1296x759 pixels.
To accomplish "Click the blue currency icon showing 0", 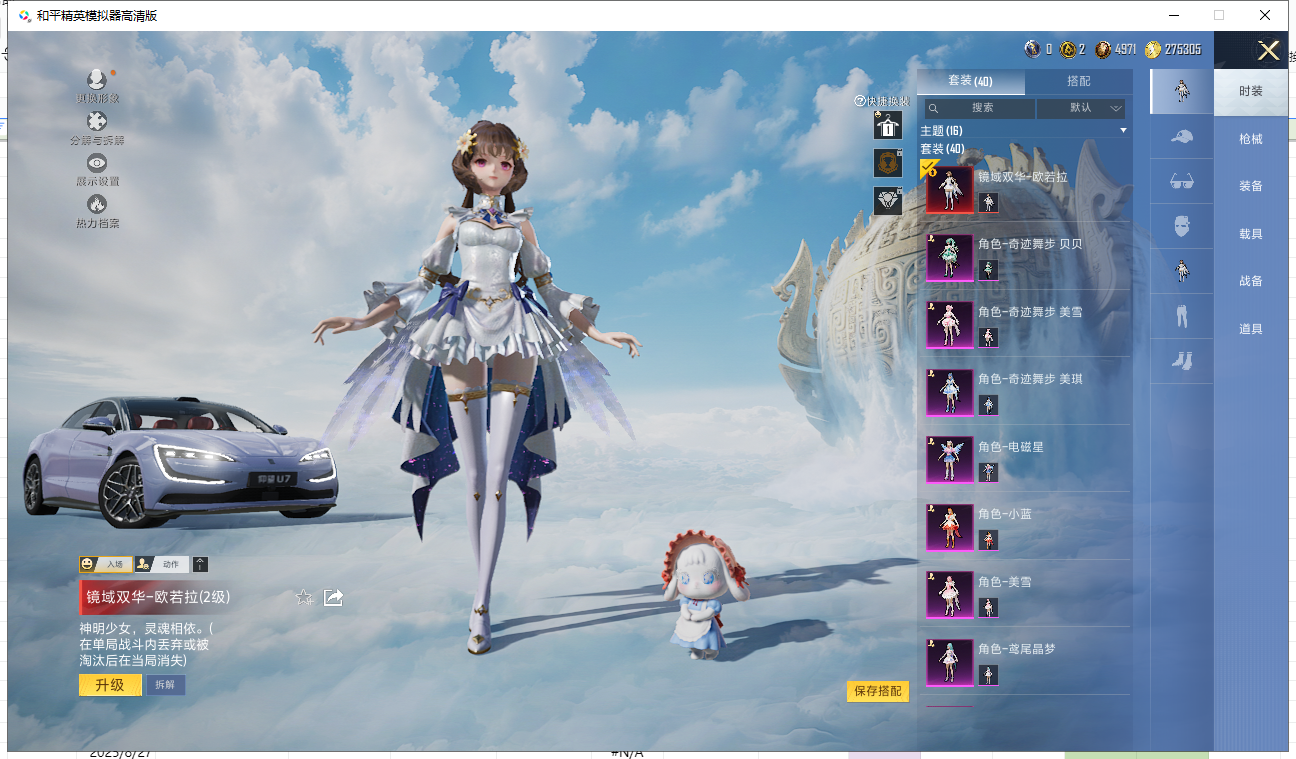I will point(1033,49).
